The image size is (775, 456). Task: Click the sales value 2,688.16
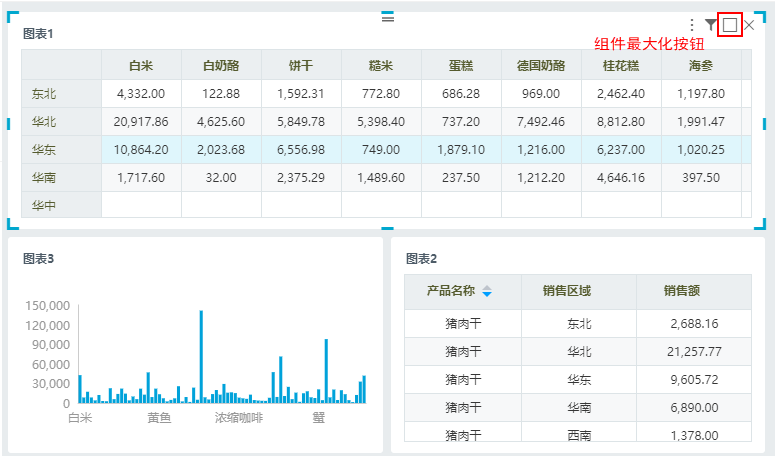click(x=694, y=324)
